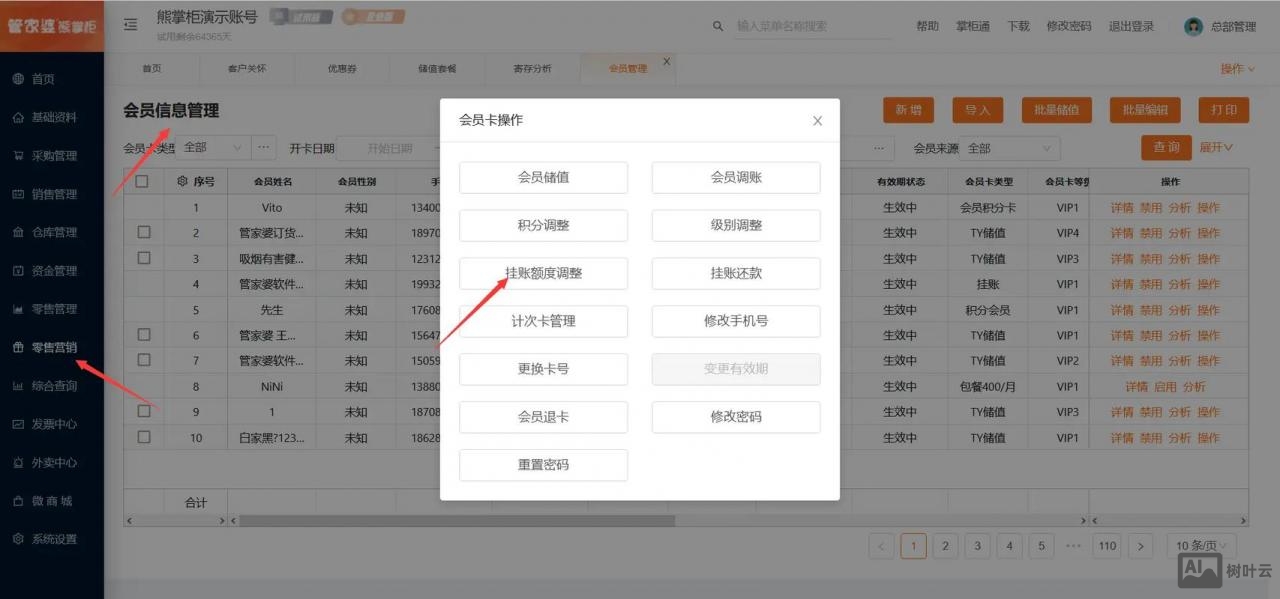Screen dimensions: 1280x599
Task: Select 挂账还款 in the member card dialog
Action: click(x=735, y=273)
